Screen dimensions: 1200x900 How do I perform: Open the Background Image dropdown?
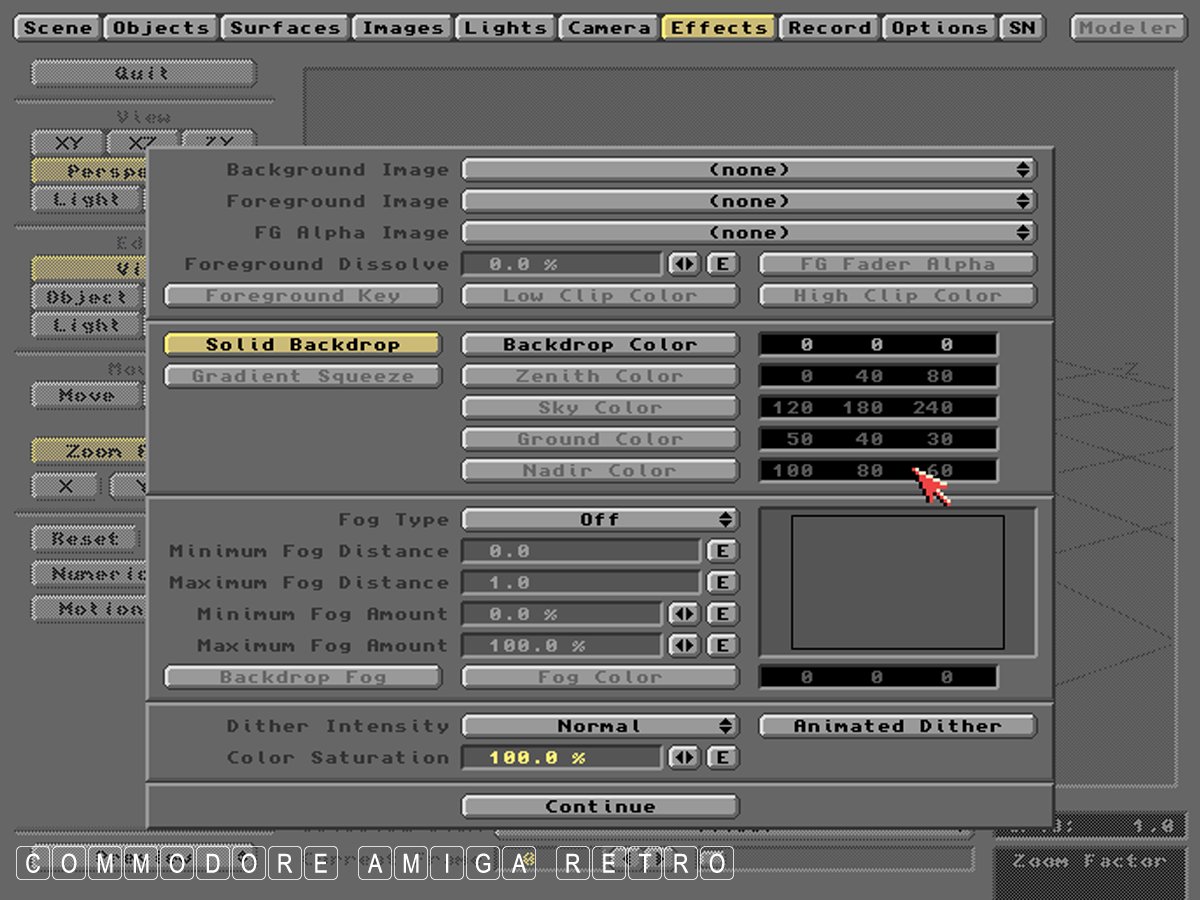click(748, 170)
